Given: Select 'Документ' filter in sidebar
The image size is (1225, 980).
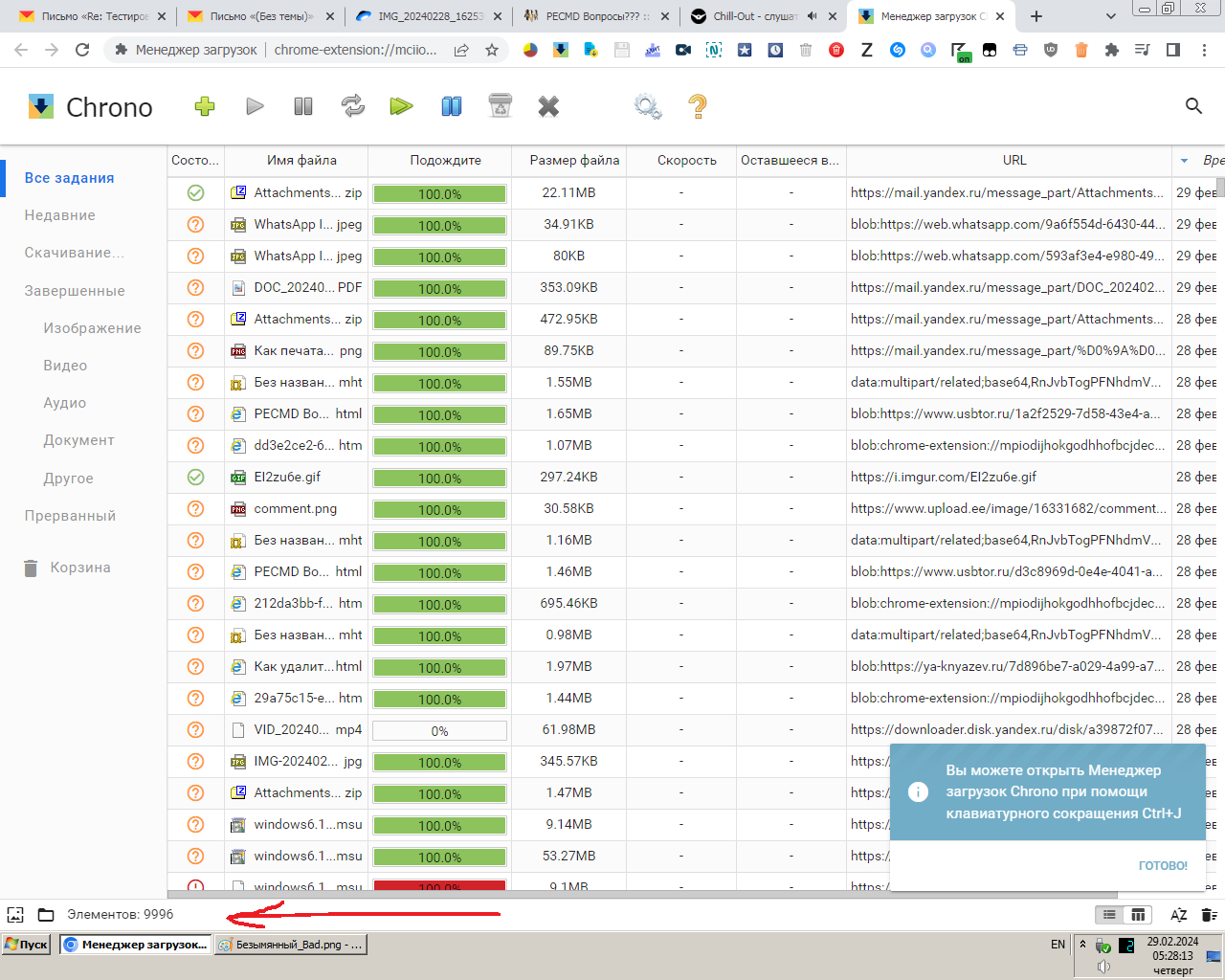Looking at the screenshot, I should pos(78,440).
